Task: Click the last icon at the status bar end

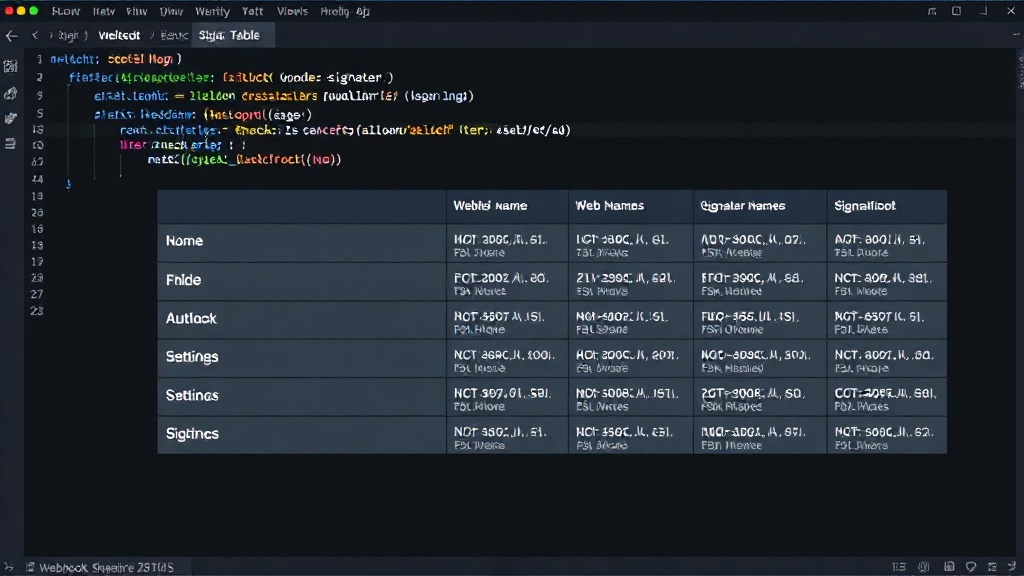Action: pyautogui.click(x=1012, y=567)
